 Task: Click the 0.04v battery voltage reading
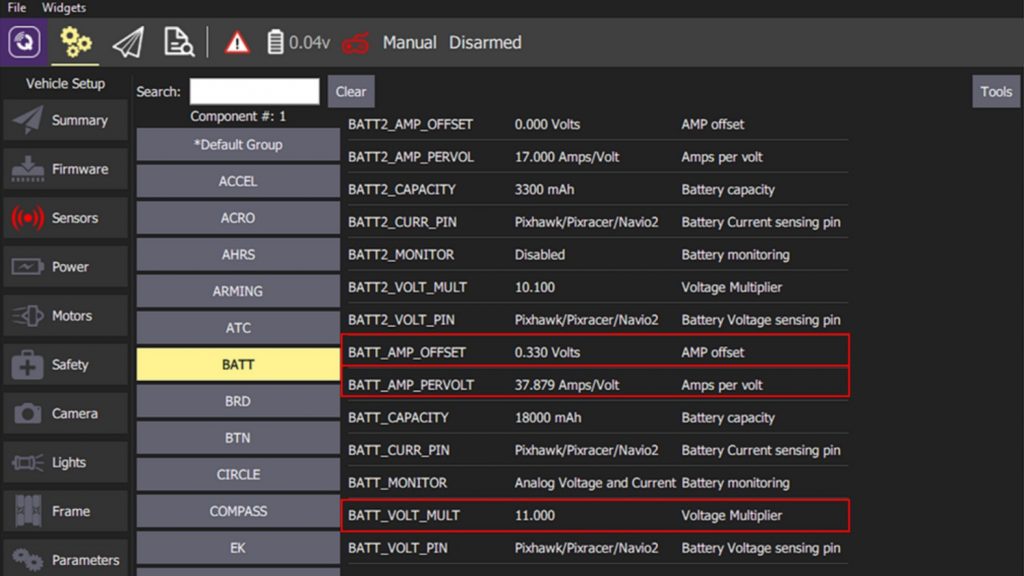pyautogui.click(x=310, y=43)
